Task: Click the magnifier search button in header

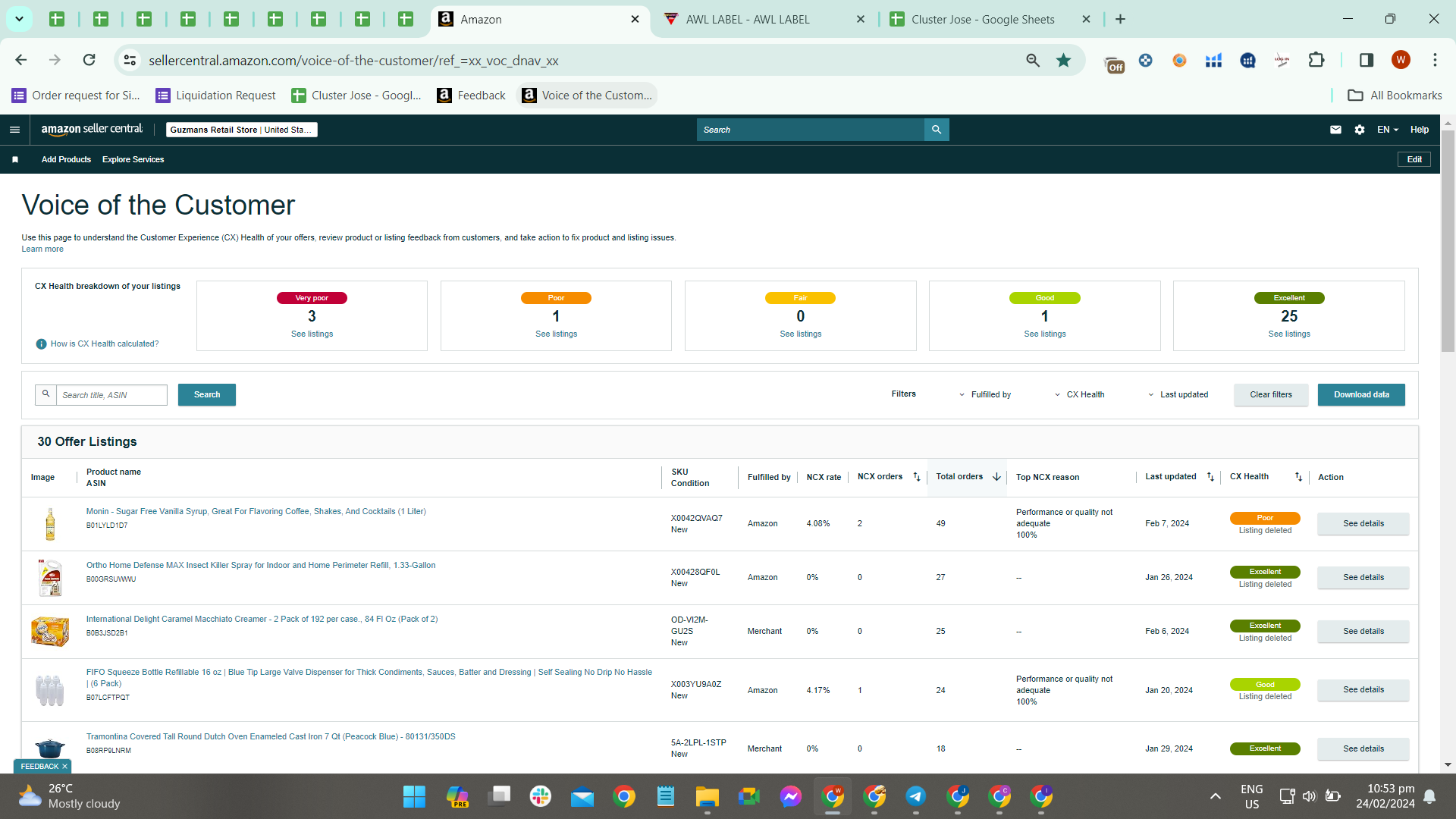Action: [937, 130]
